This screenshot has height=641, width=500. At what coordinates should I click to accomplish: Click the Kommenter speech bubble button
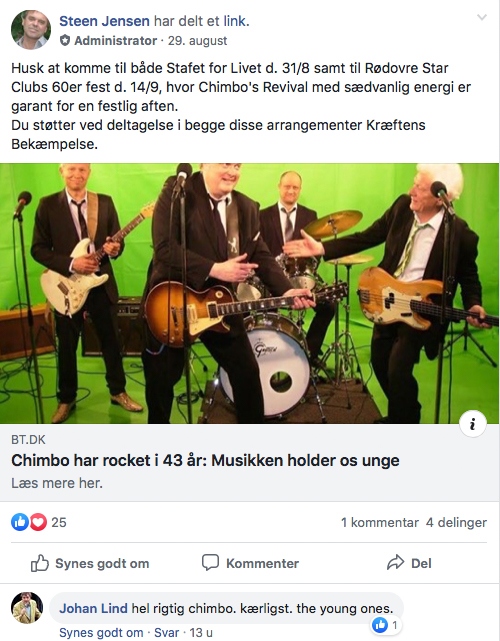click(250, 563)
